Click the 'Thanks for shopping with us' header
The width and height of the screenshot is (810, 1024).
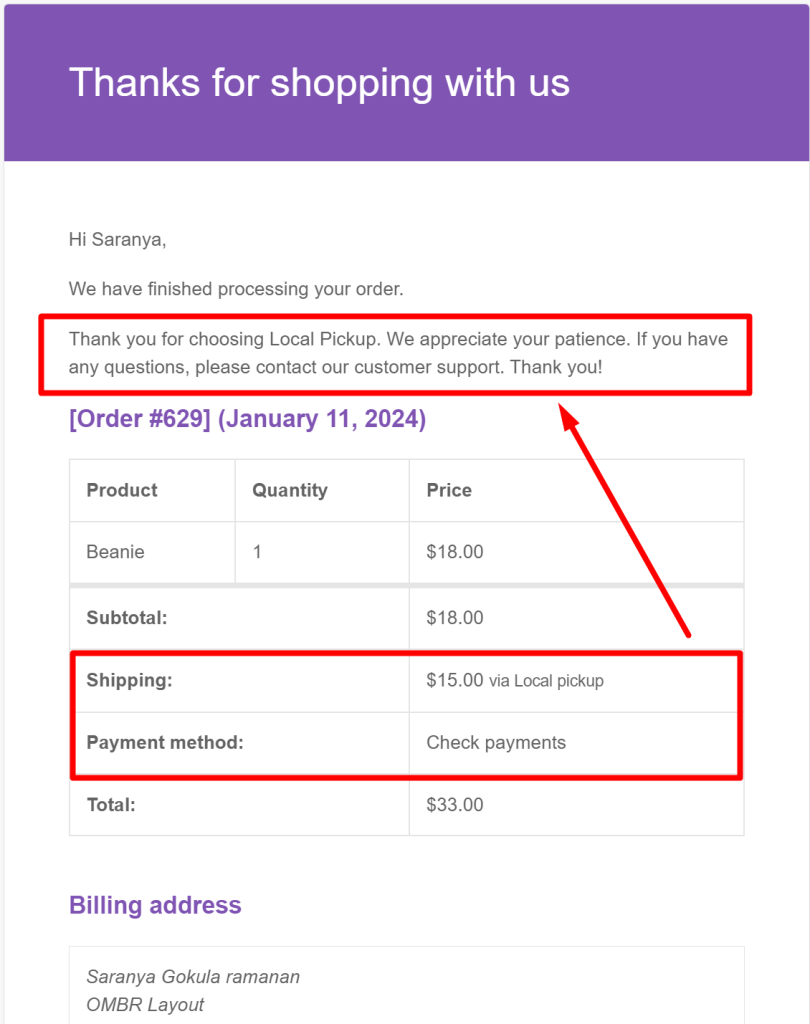pos(319,83)
